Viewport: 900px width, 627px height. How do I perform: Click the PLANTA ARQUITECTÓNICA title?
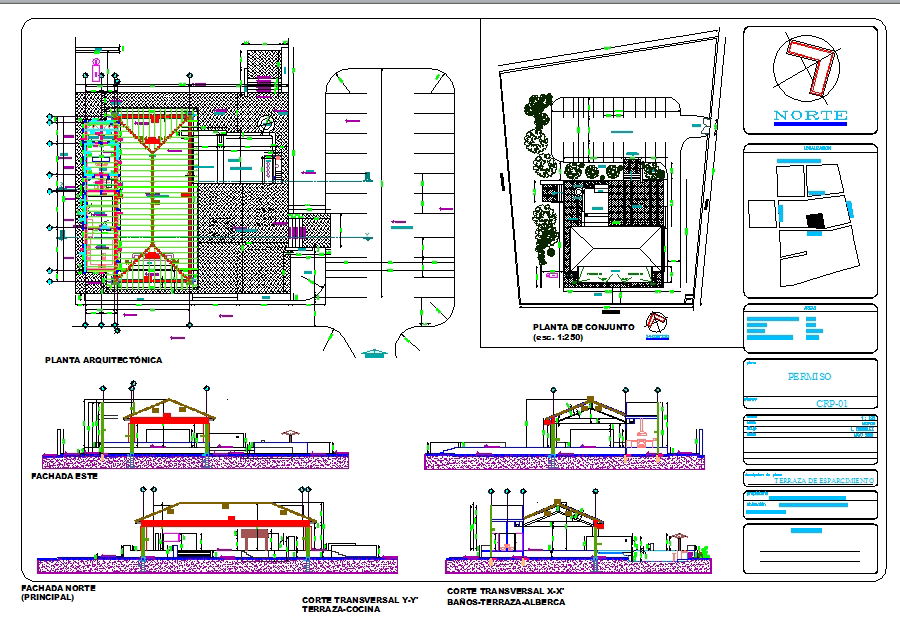coord(103,359)
